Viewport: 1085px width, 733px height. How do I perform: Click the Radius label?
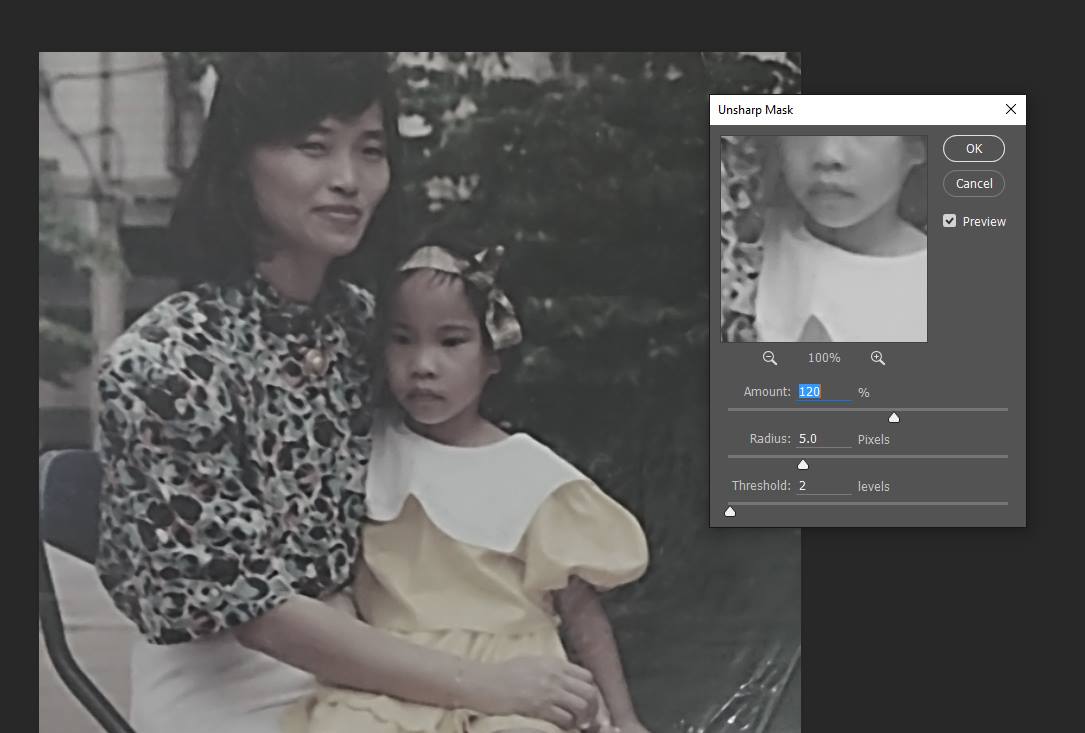(769, 439)
